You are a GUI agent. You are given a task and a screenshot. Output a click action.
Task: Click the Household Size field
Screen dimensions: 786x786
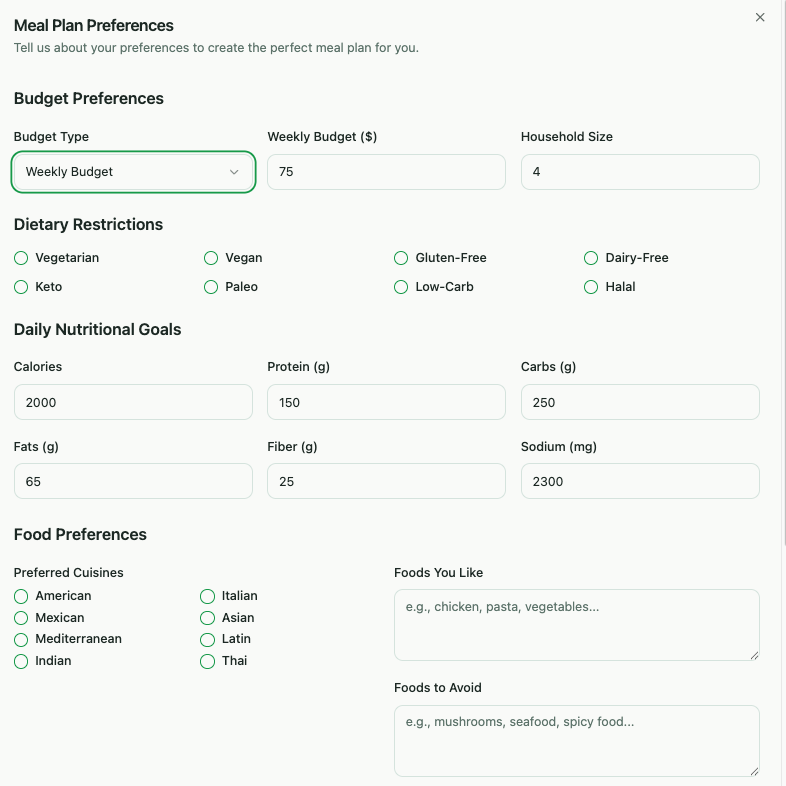click(x=640, y=172)
